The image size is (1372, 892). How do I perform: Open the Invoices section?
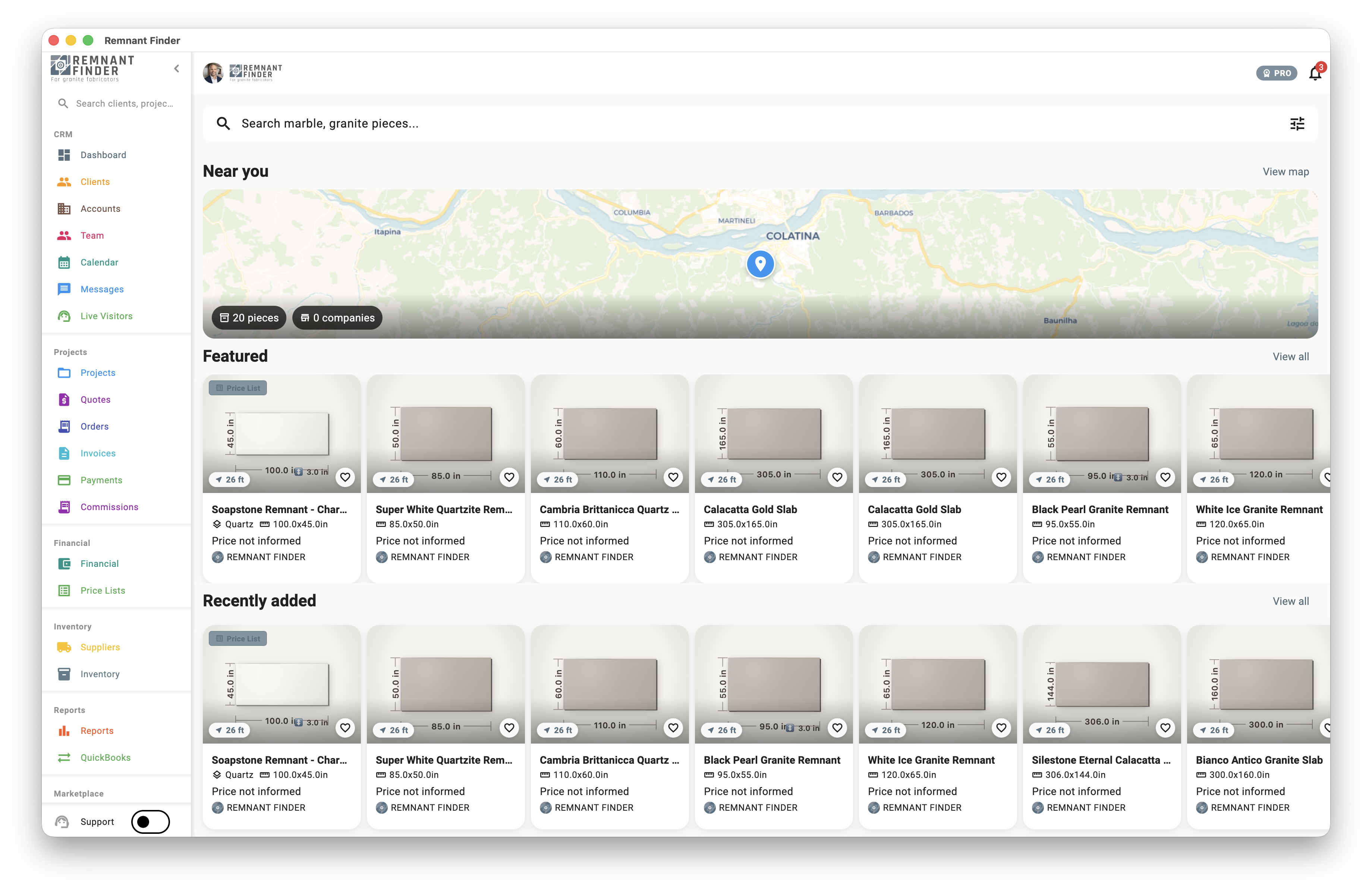tap(97, 453)
